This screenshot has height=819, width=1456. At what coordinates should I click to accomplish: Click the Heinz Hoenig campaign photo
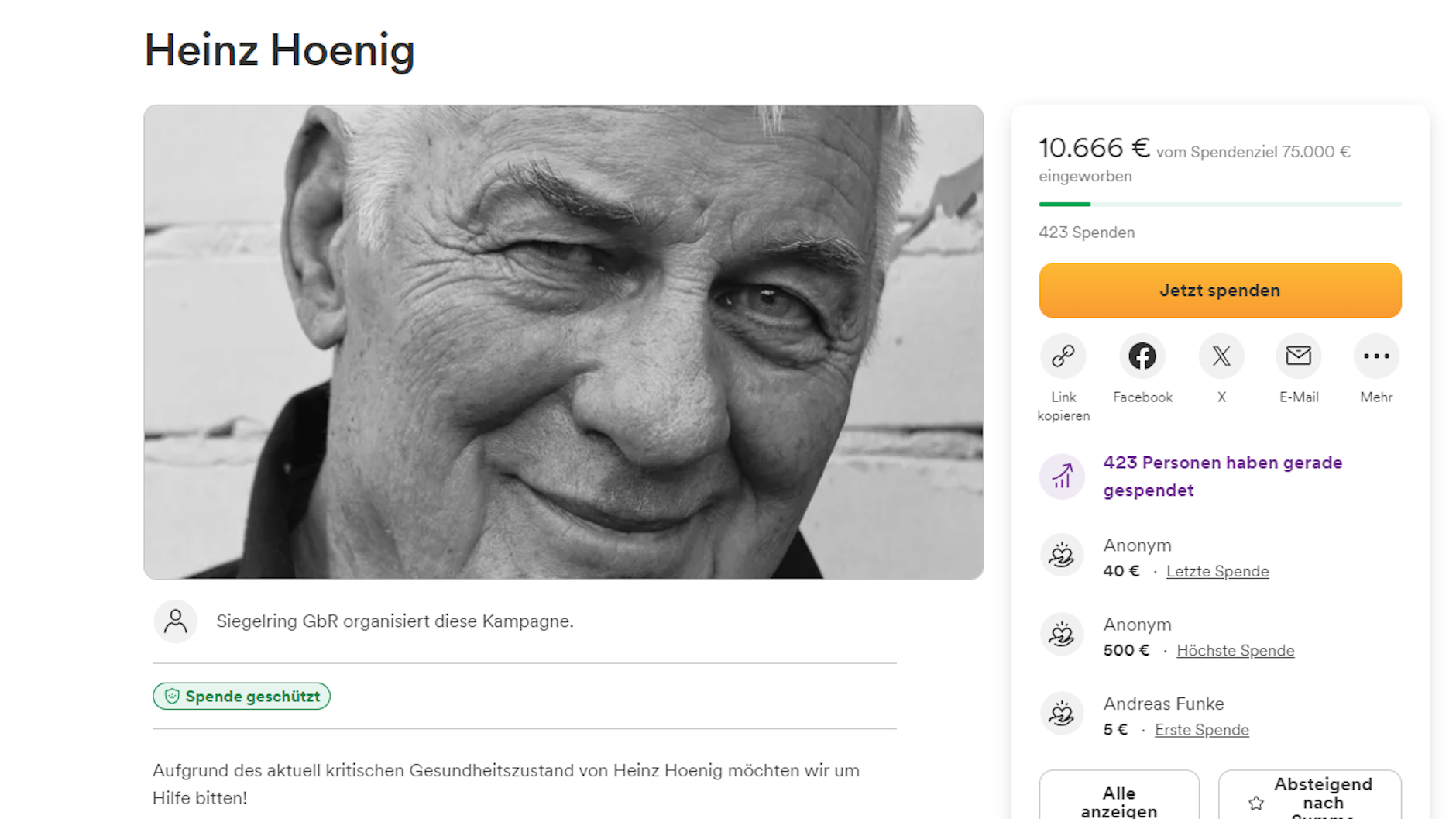(x=563, y=342)
